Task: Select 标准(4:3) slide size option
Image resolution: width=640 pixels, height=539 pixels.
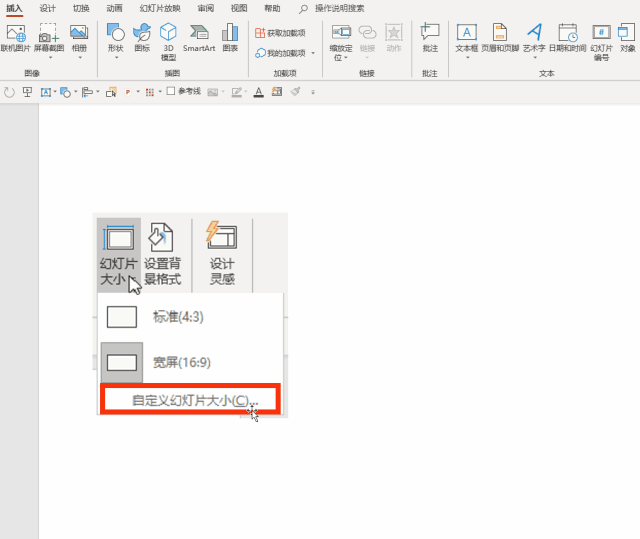Action: pos(191,317)
